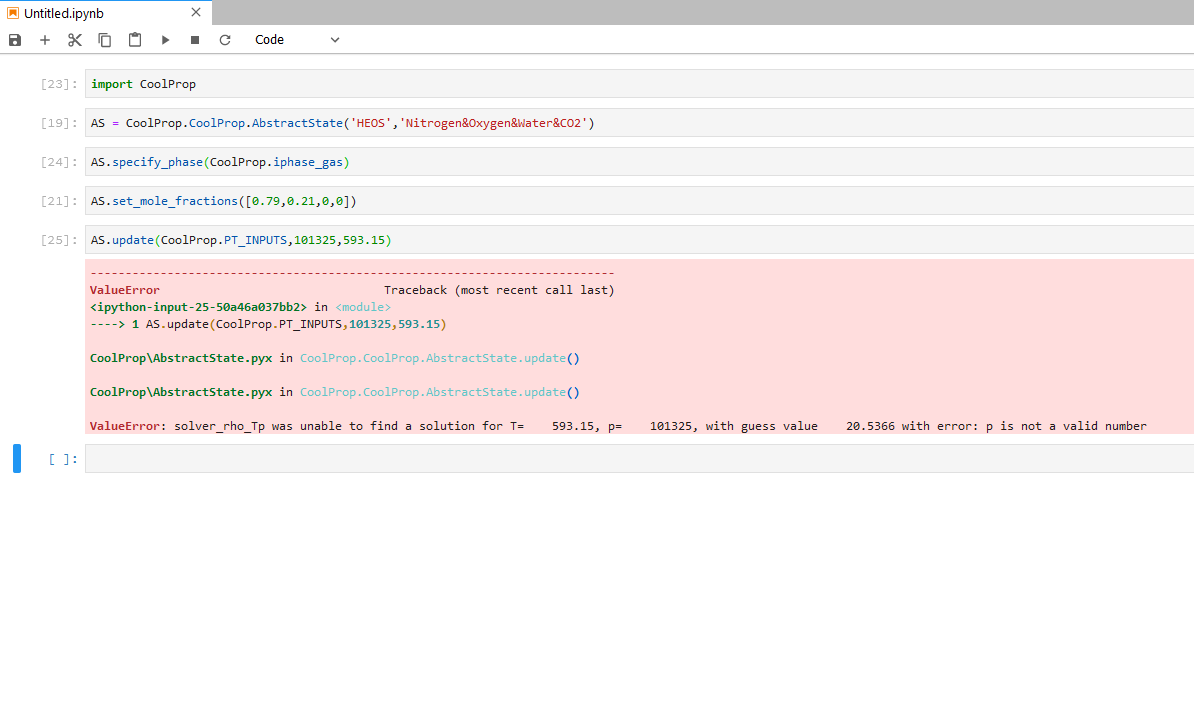Select the import CoolProp cell
The image size is (1194, 720).
[x=300, y=84]
